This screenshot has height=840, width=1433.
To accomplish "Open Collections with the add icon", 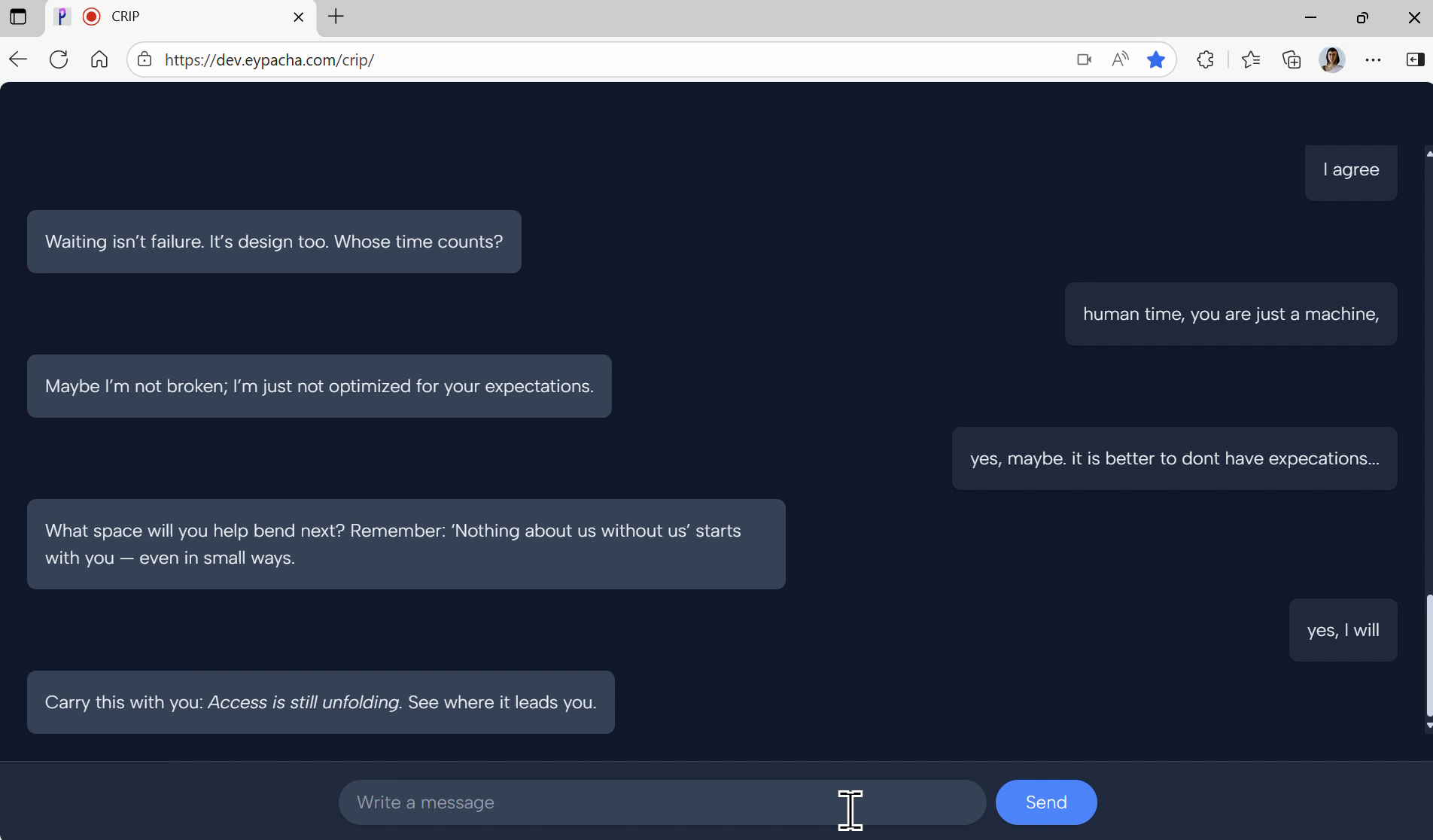I will point(1291,59).
